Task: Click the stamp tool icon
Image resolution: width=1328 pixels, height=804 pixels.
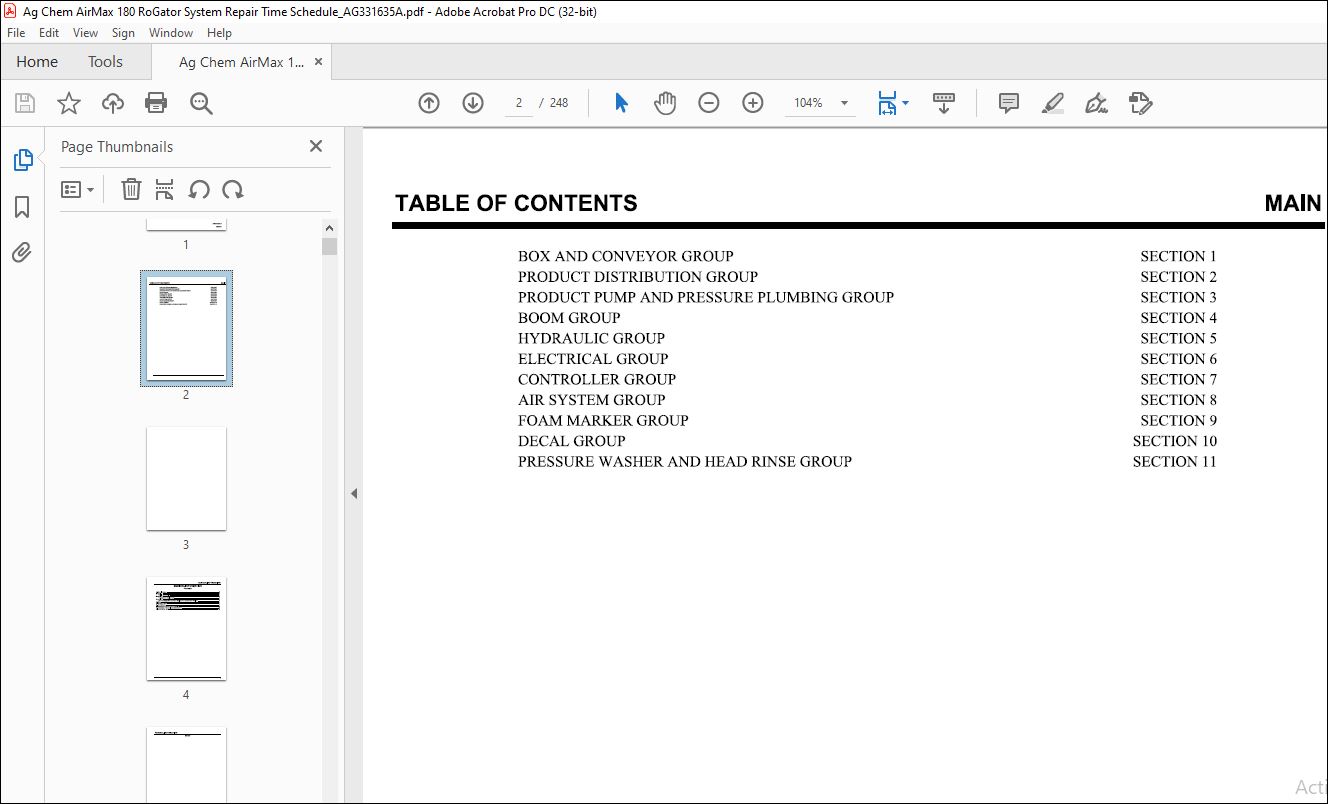Action: click(1141, 103)
